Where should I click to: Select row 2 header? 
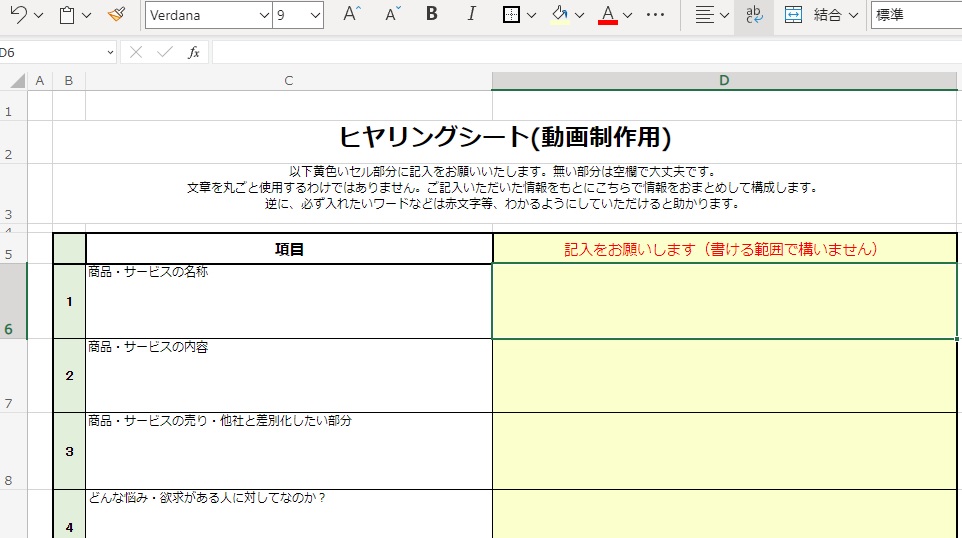(x=13, y=142)
